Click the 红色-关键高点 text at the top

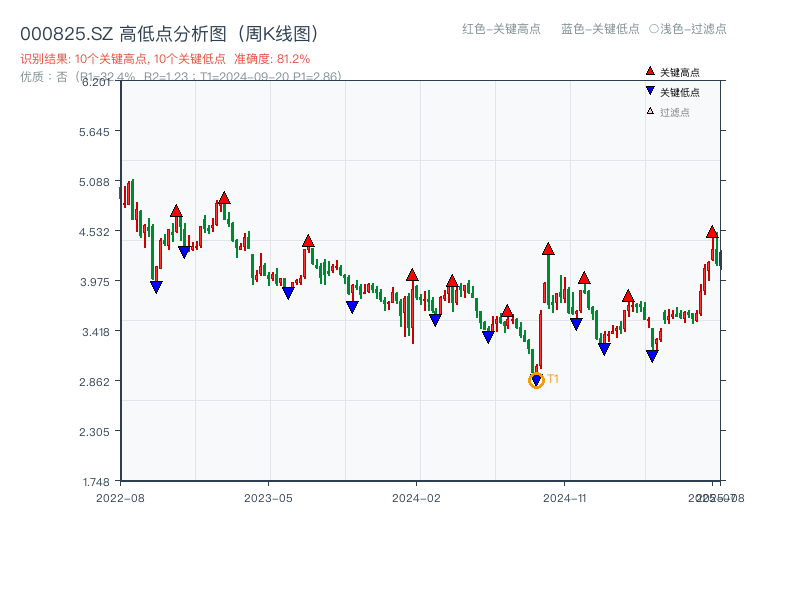point(502,29)
